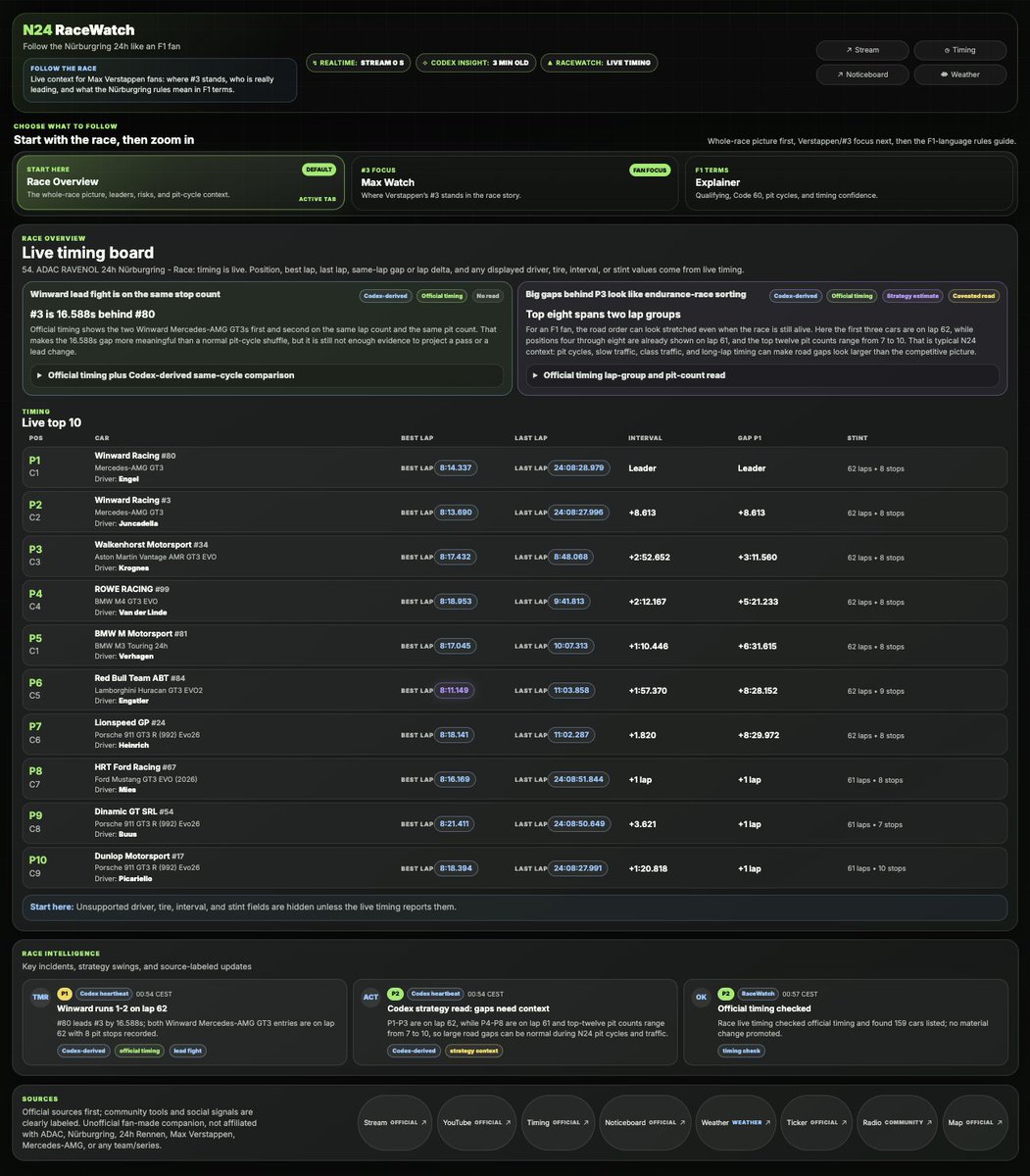Viewport: 1030px width, 1176px height.
Task: Open the Radio community source link
Action: [x=897, y=1123]
